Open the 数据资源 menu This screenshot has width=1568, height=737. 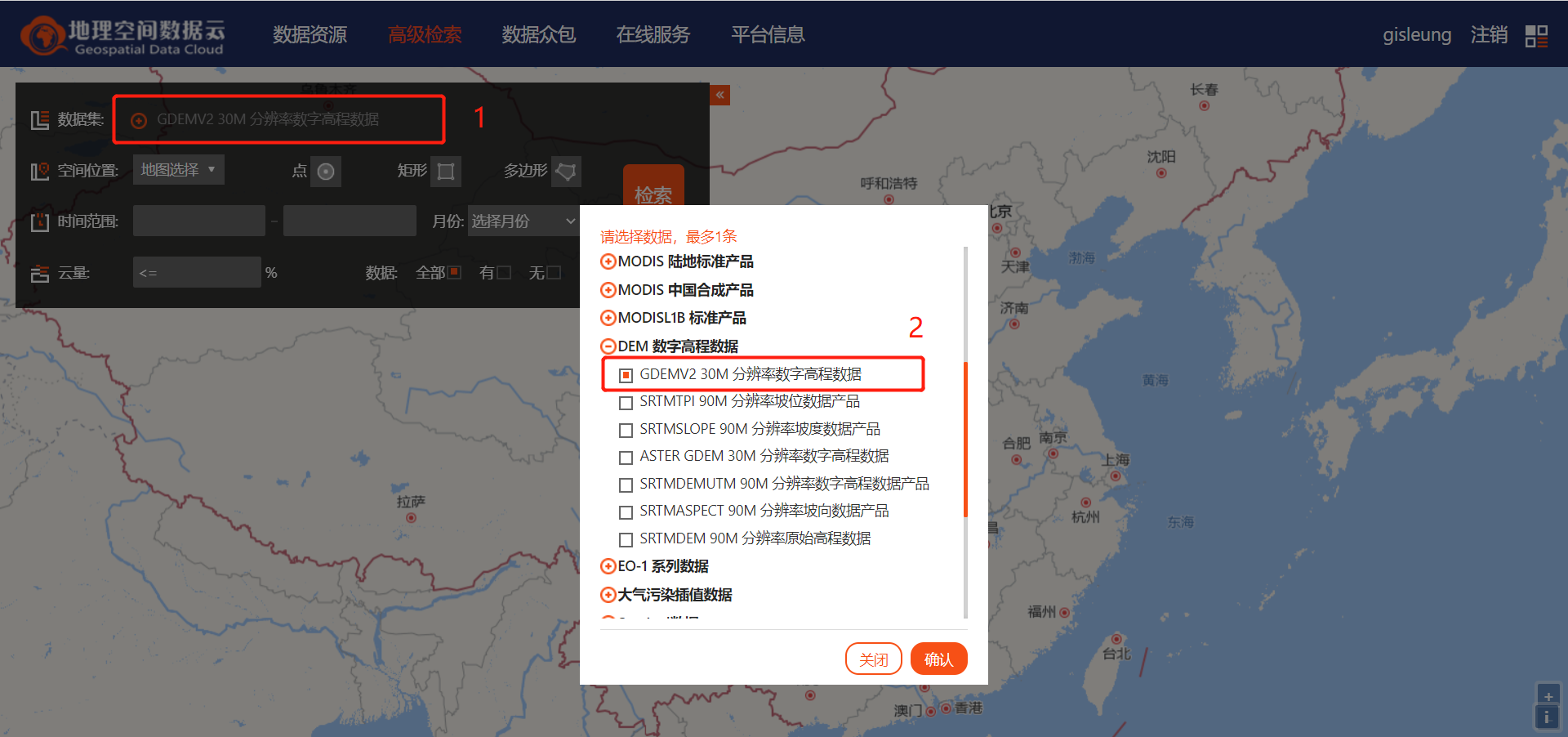(x=310, y=34)
